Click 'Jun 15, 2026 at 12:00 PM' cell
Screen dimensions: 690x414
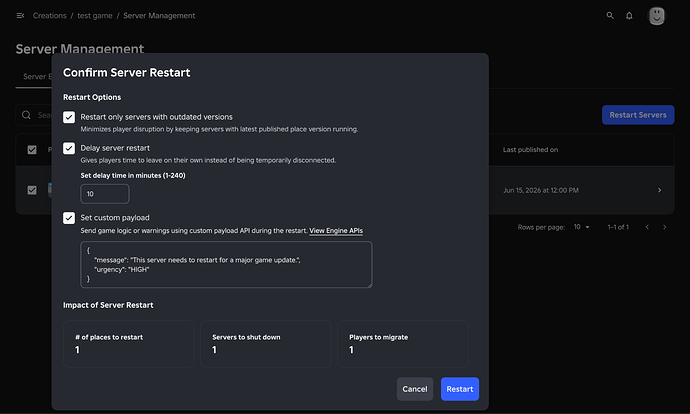[541, 190]
